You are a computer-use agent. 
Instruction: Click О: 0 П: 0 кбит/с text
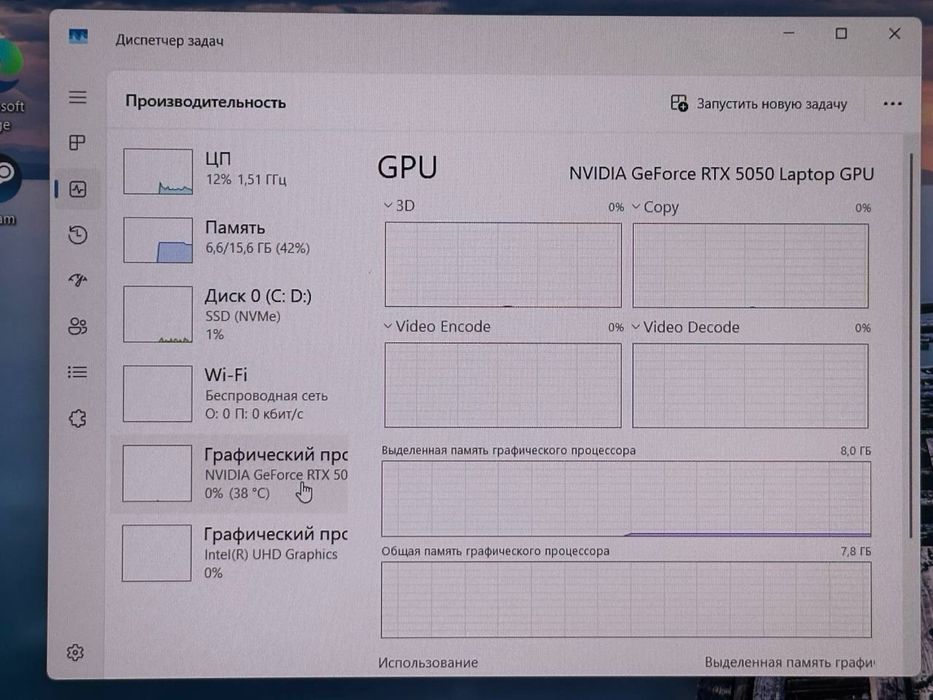[x=254, y=414]
